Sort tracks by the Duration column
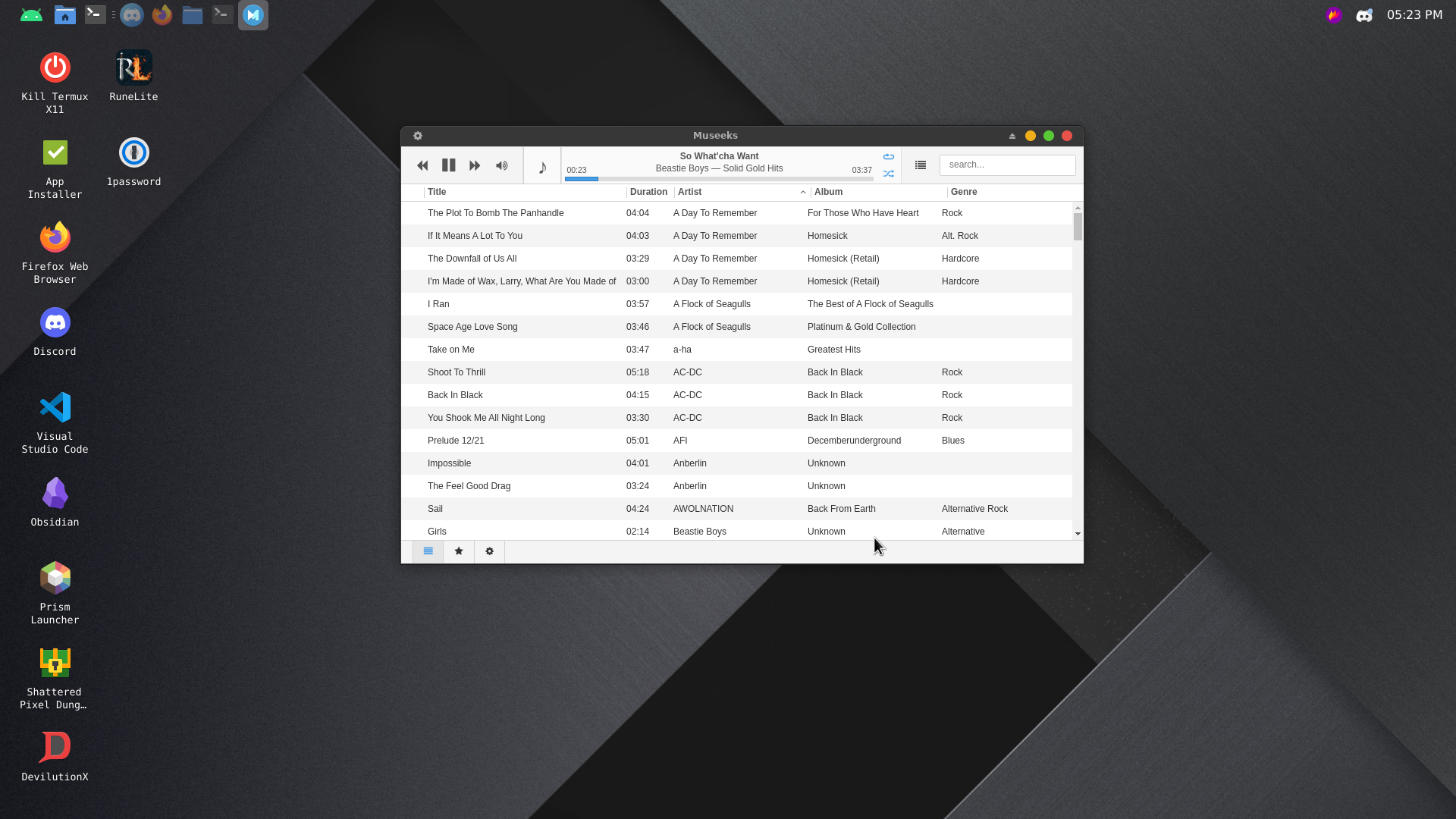 (648, 192)
